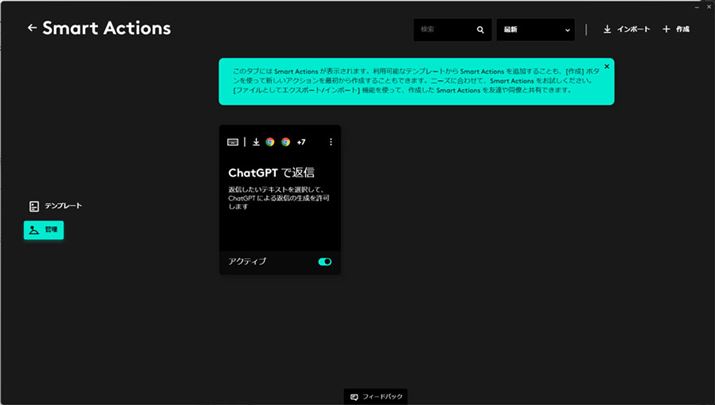Click the info banner text

[416, 81]
